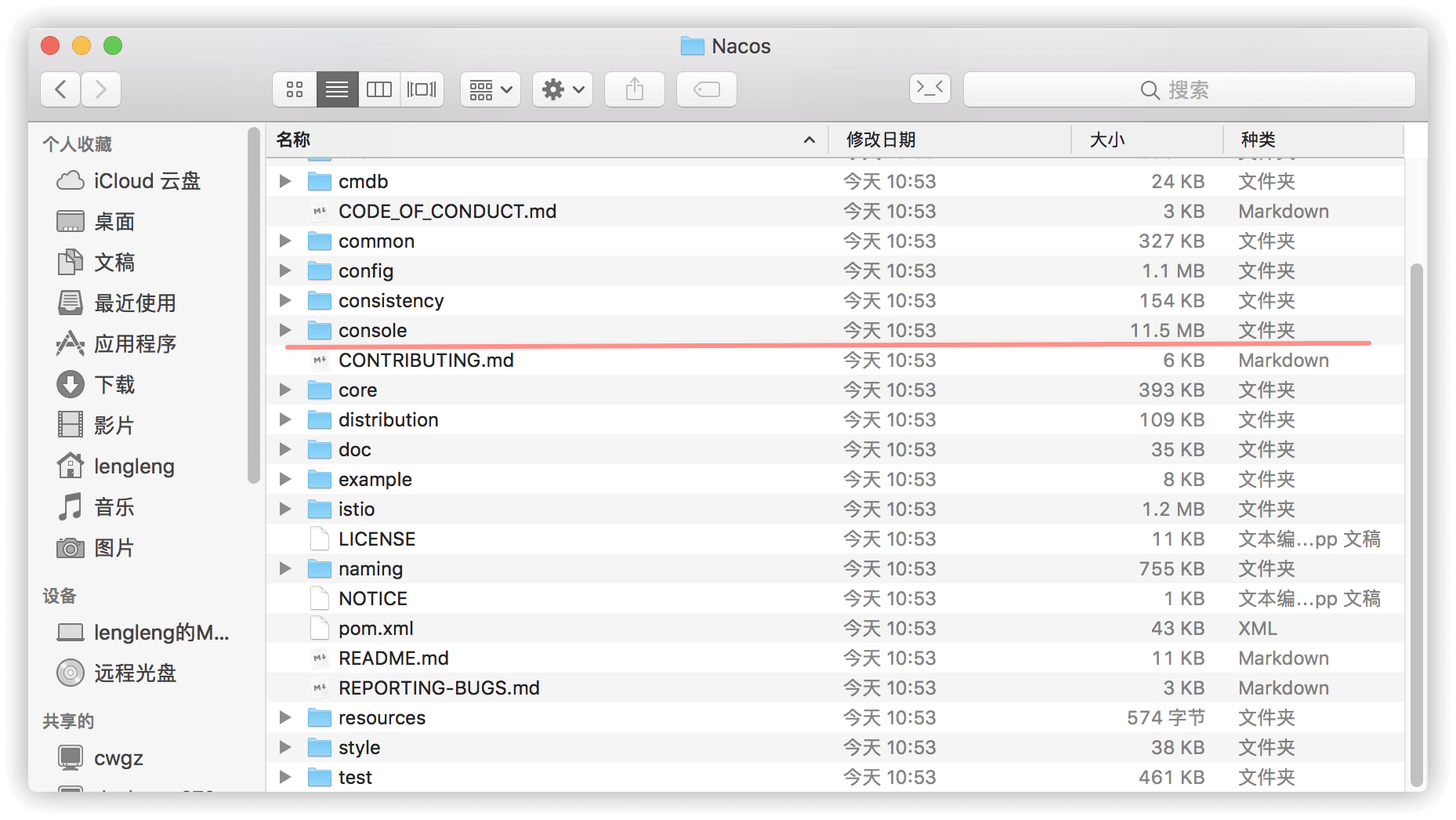Expand the config folder
Screen dimensions: 1456x820
(285, 270)
